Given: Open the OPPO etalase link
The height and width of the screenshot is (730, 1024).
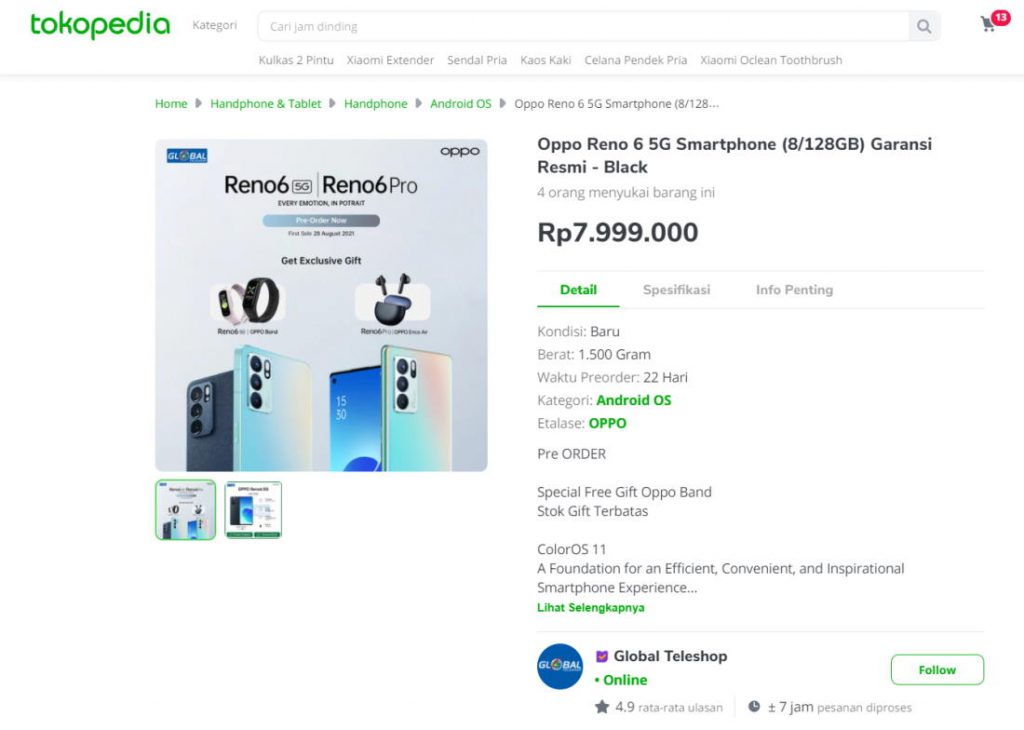Looking at the screenshot, I should 608,423.
